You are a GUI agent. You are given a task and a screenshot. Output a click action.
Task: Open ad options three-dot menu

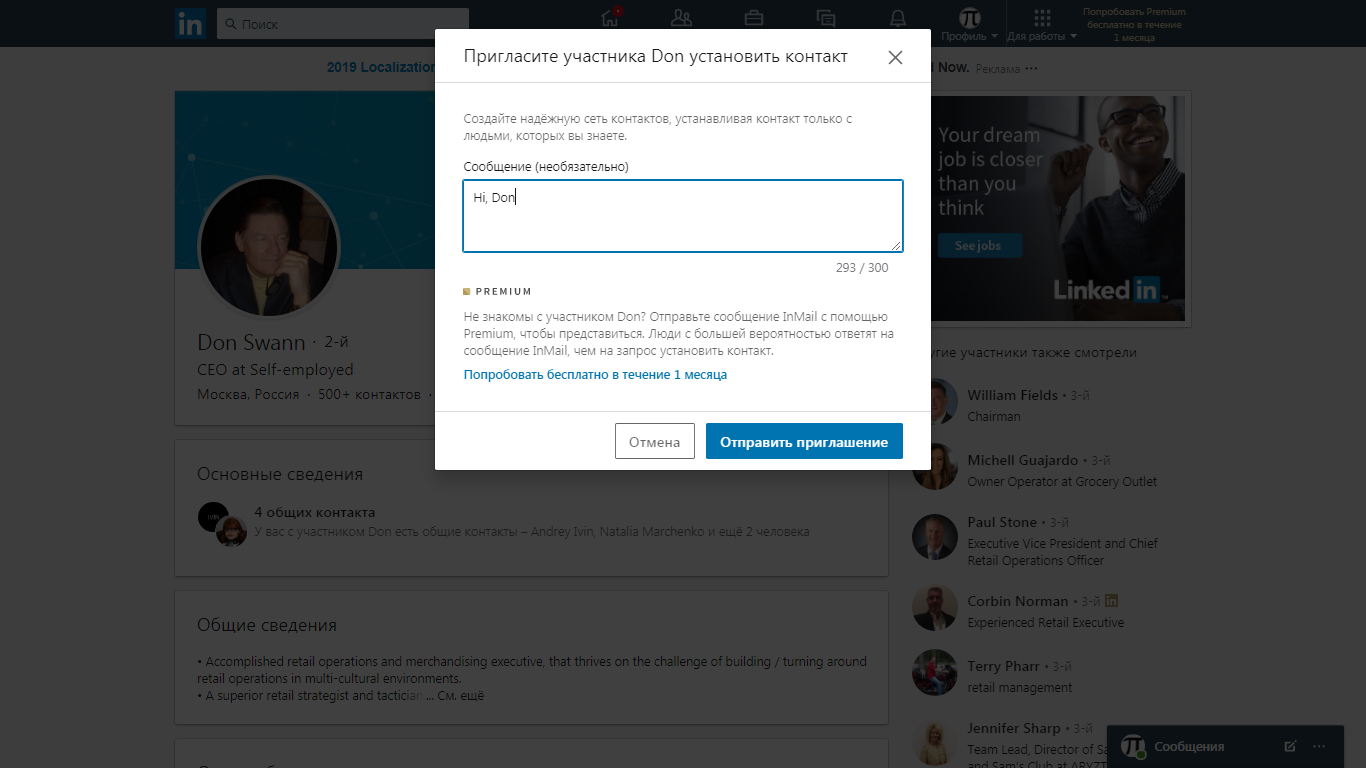1032,68
